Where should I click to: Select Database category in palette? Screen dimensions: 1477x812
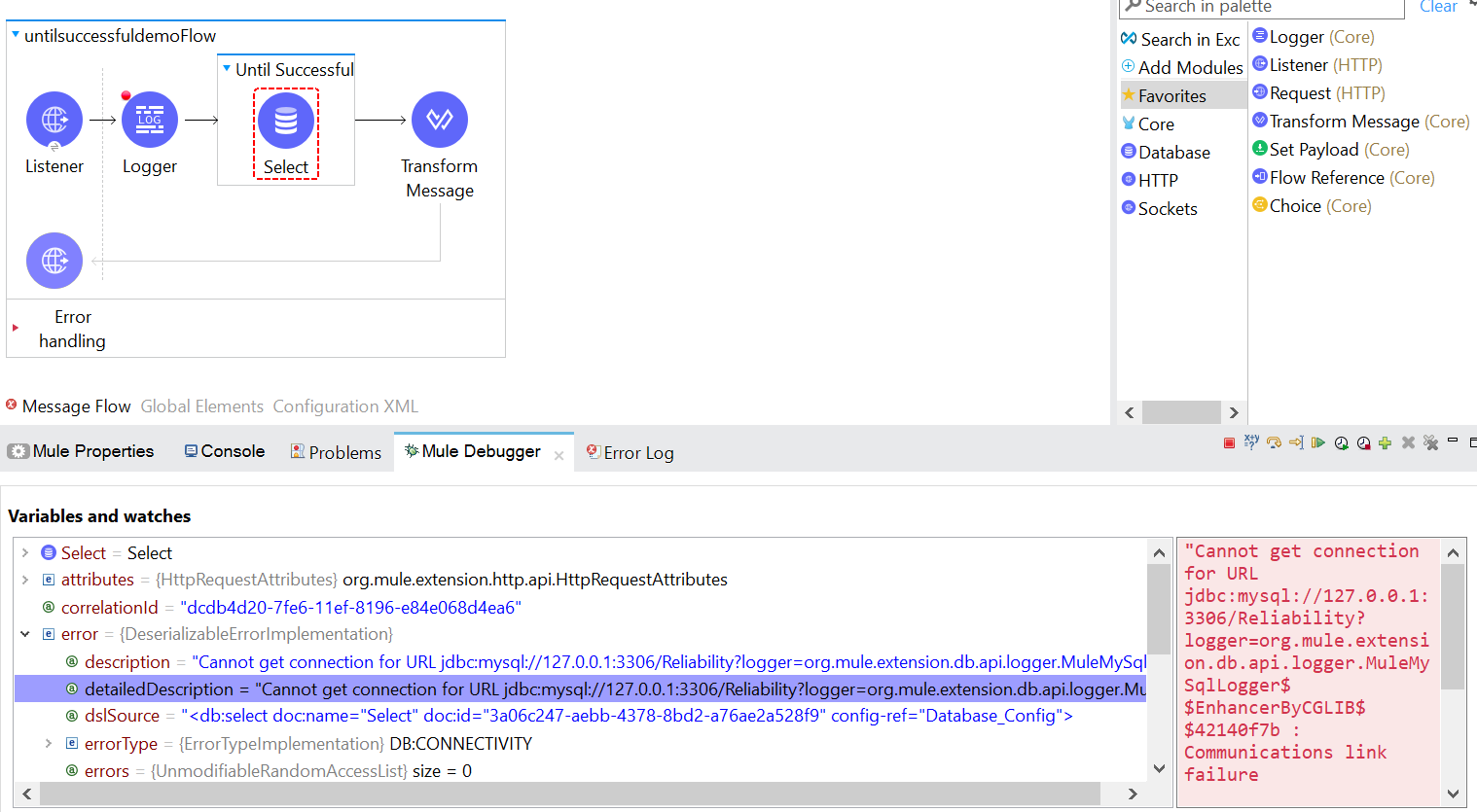tap(1173, 153)
